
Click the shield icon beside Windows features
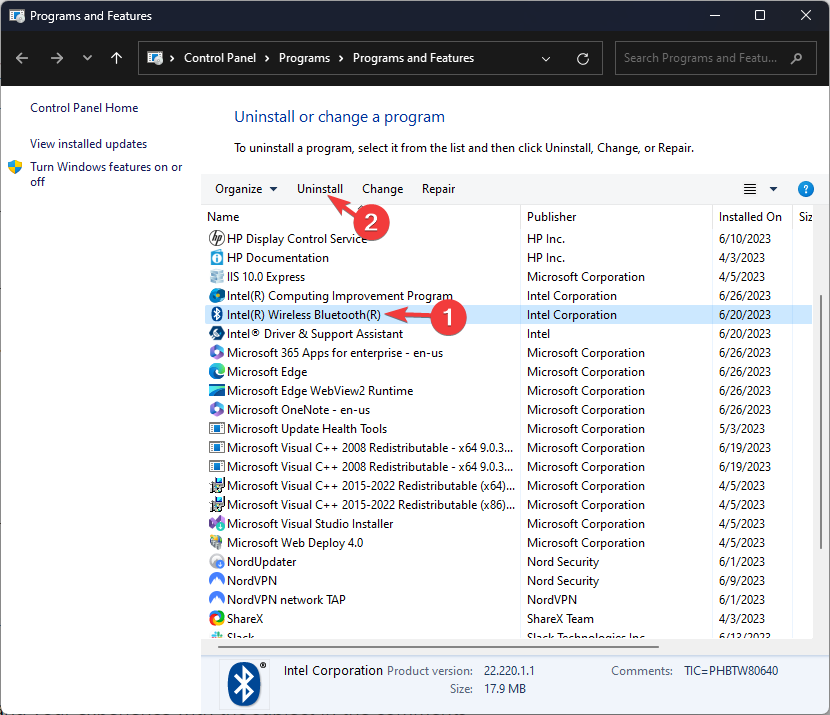click(15, 167)
